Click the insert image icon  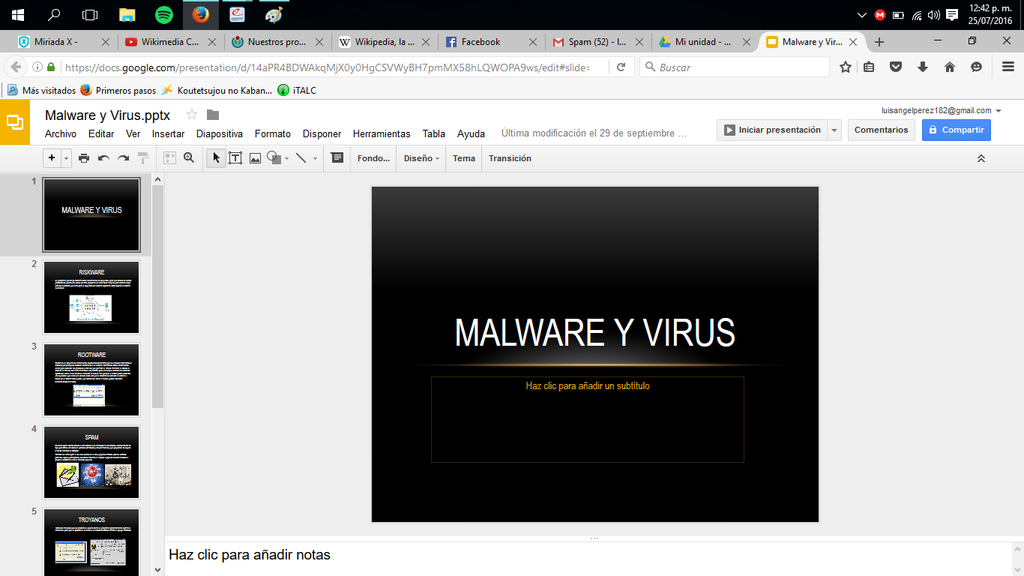(255, 158)
